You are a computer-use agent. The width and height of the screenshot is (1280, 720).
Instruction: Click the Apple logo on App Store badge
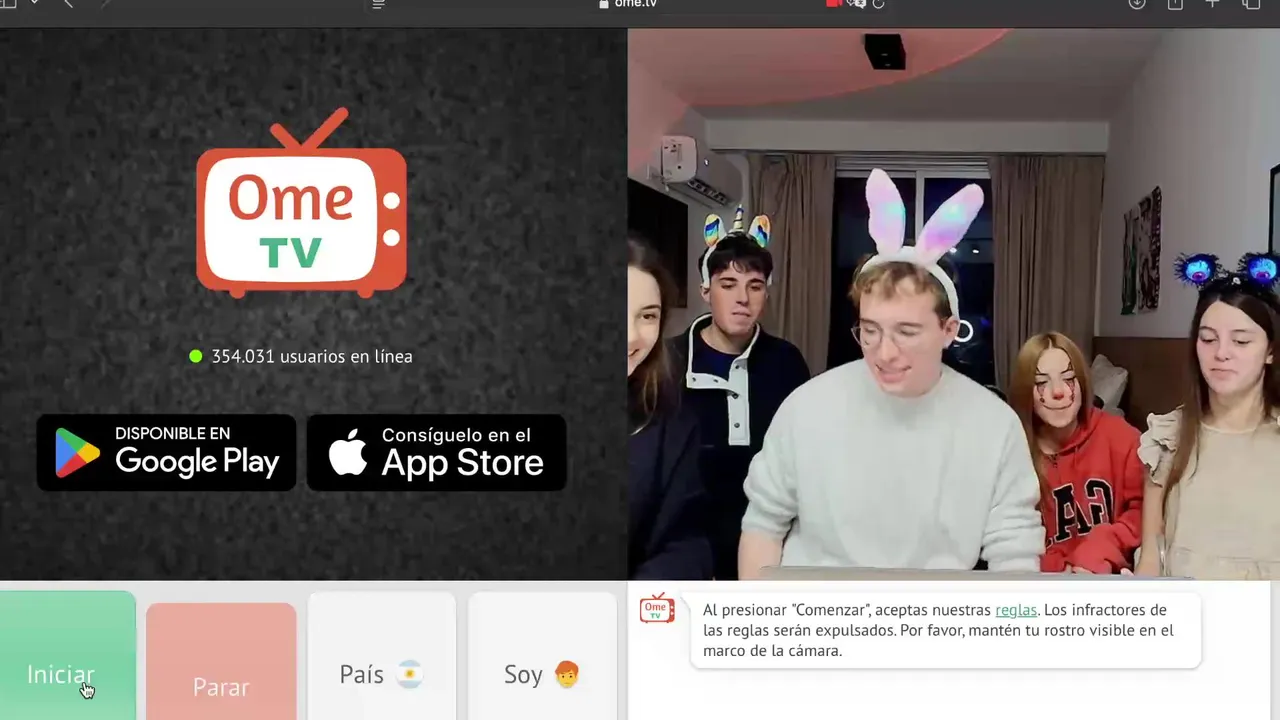pyautogui.click(x=348, y=453)
